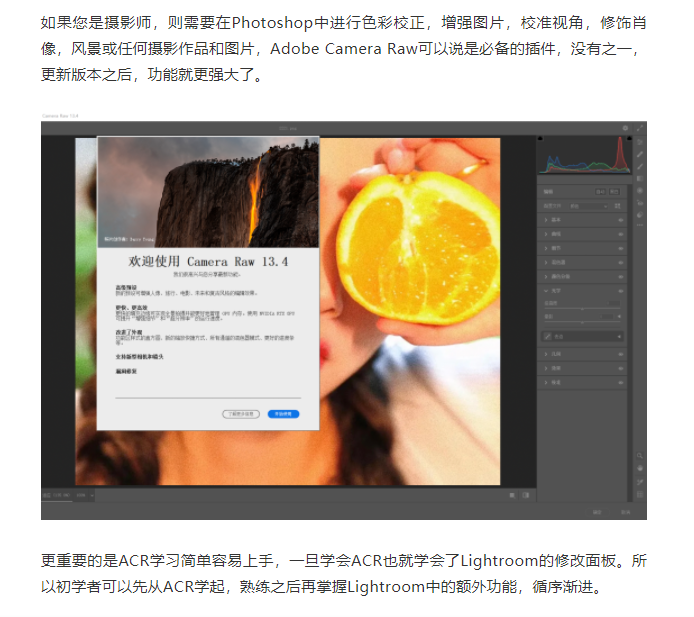Click the orange slice in preview photo
694x617 pixels.
420,248
